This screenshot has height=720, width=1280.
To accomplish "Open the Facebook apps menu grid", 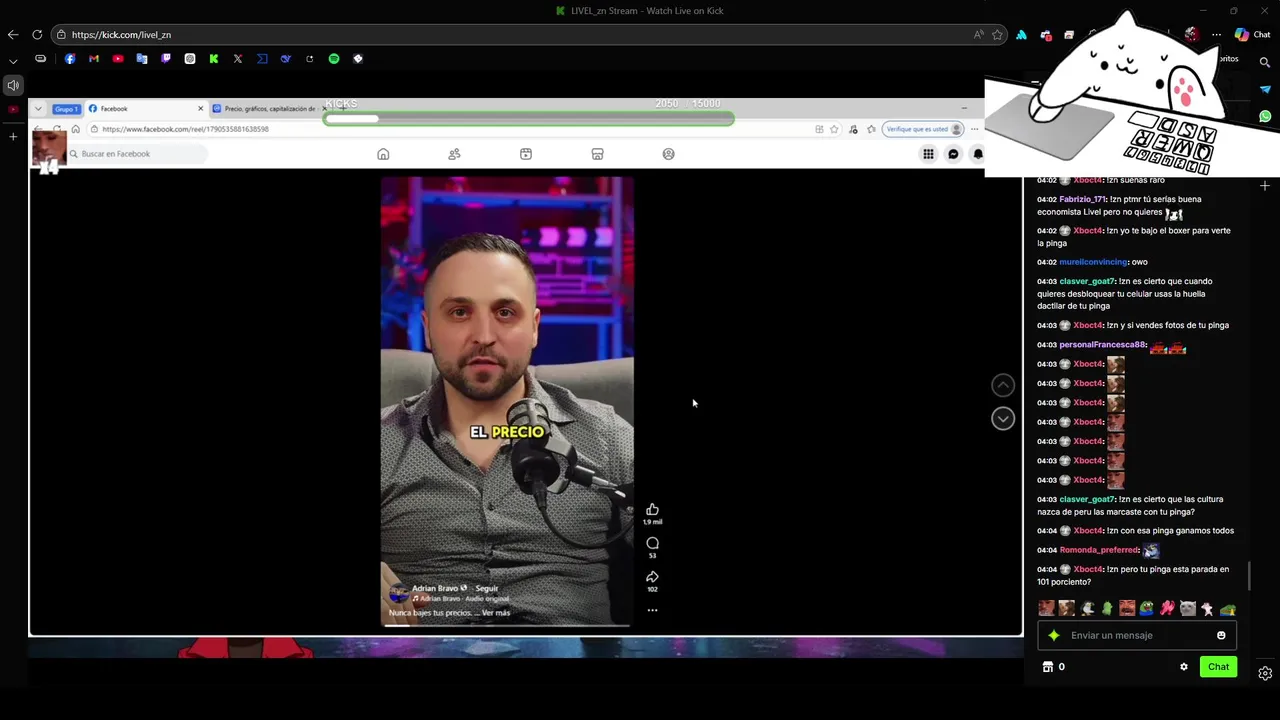I will pyautogui.click(x=928, y=154).
